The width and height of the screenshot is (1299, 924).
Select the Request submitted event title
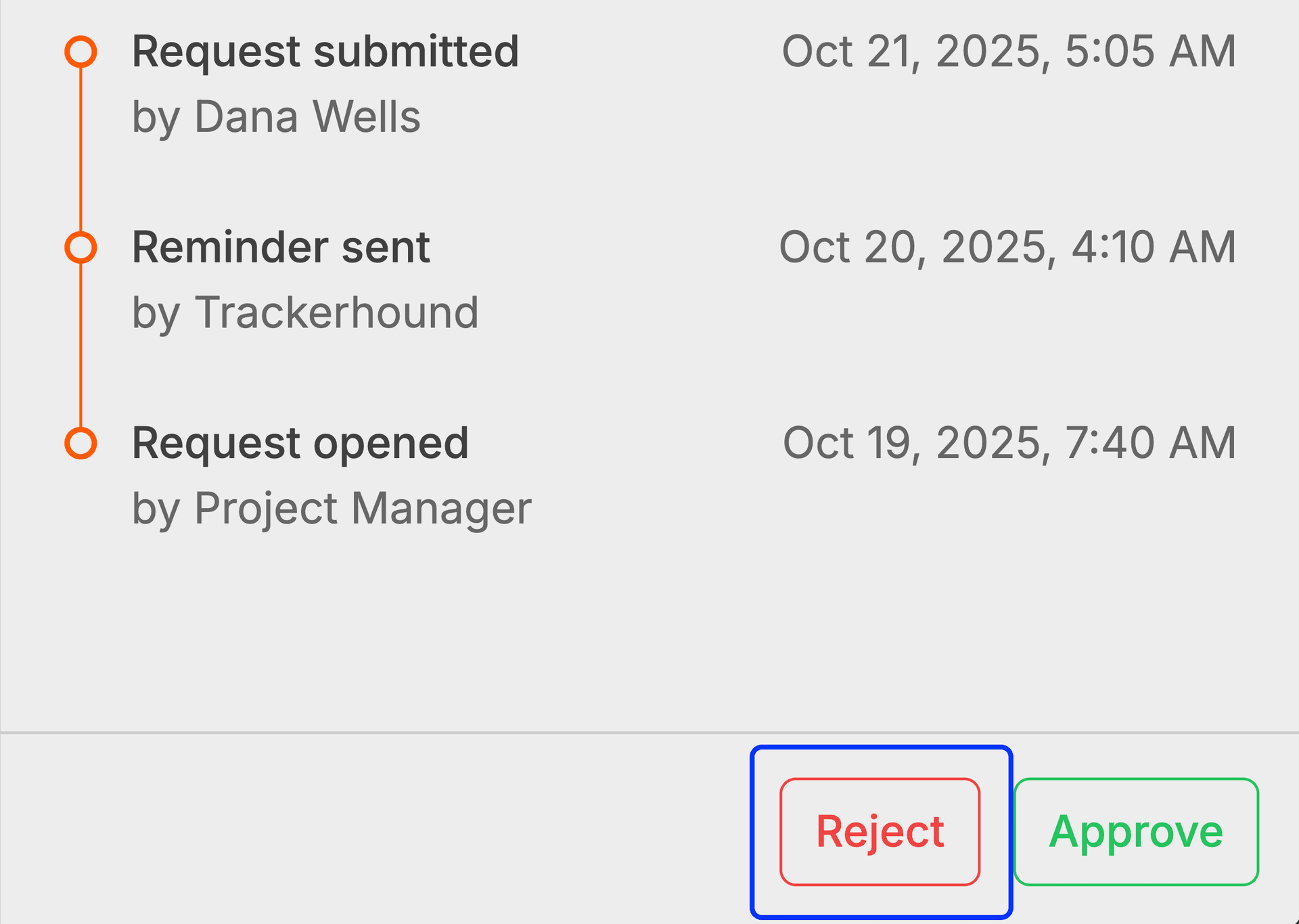tap(325, 51)
